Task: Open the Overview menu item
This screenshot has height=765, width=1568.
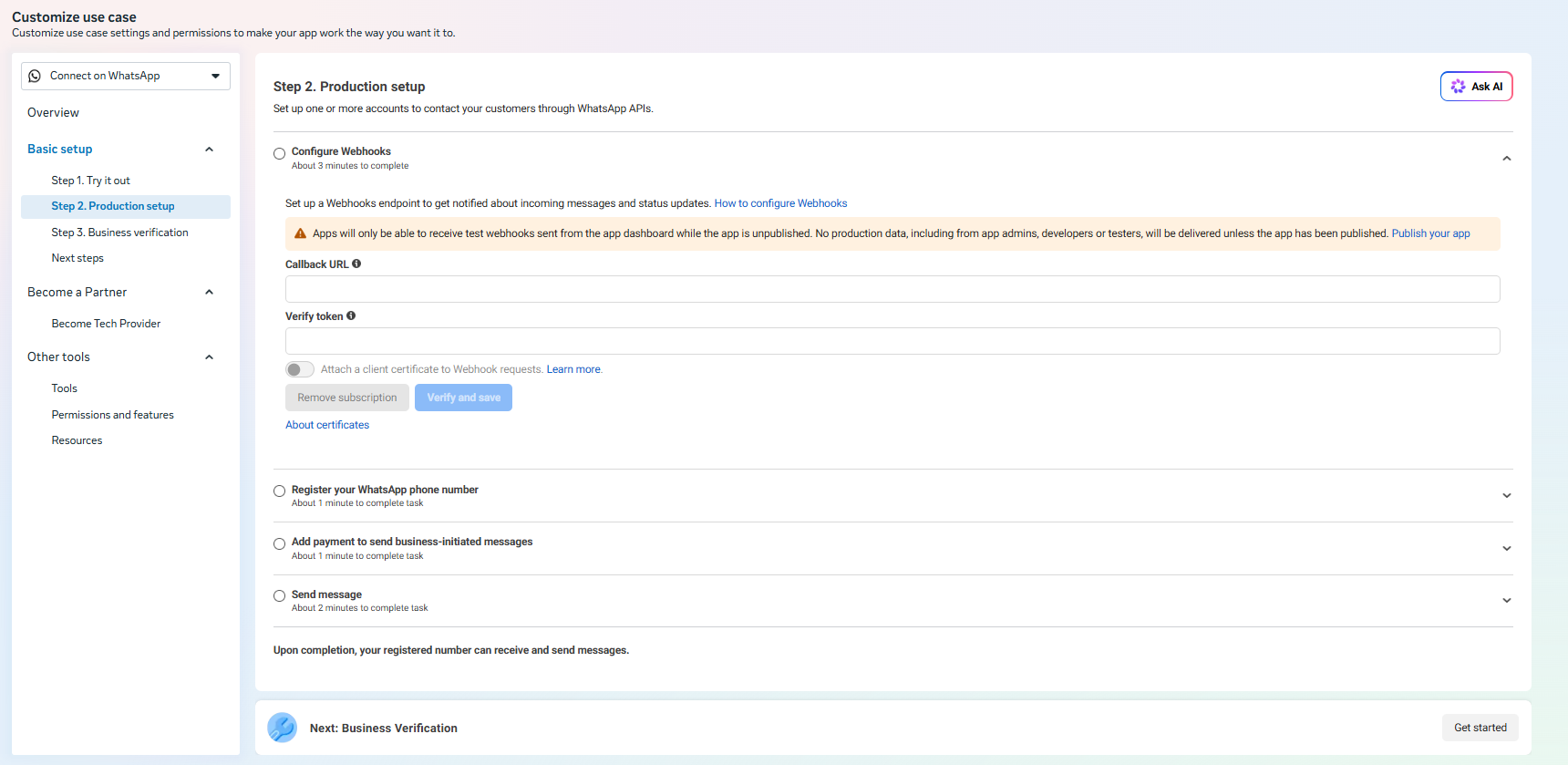Action: tap(53, 113)
